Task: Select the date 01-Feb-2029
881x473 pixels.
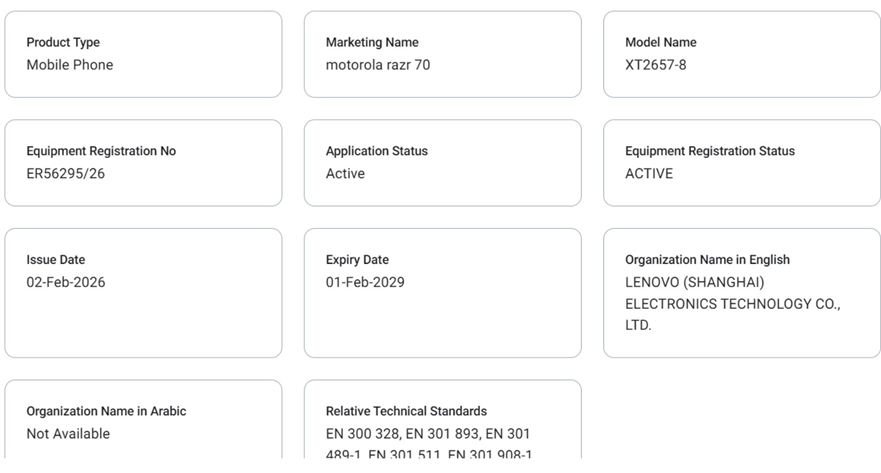Action: (365, 282)
